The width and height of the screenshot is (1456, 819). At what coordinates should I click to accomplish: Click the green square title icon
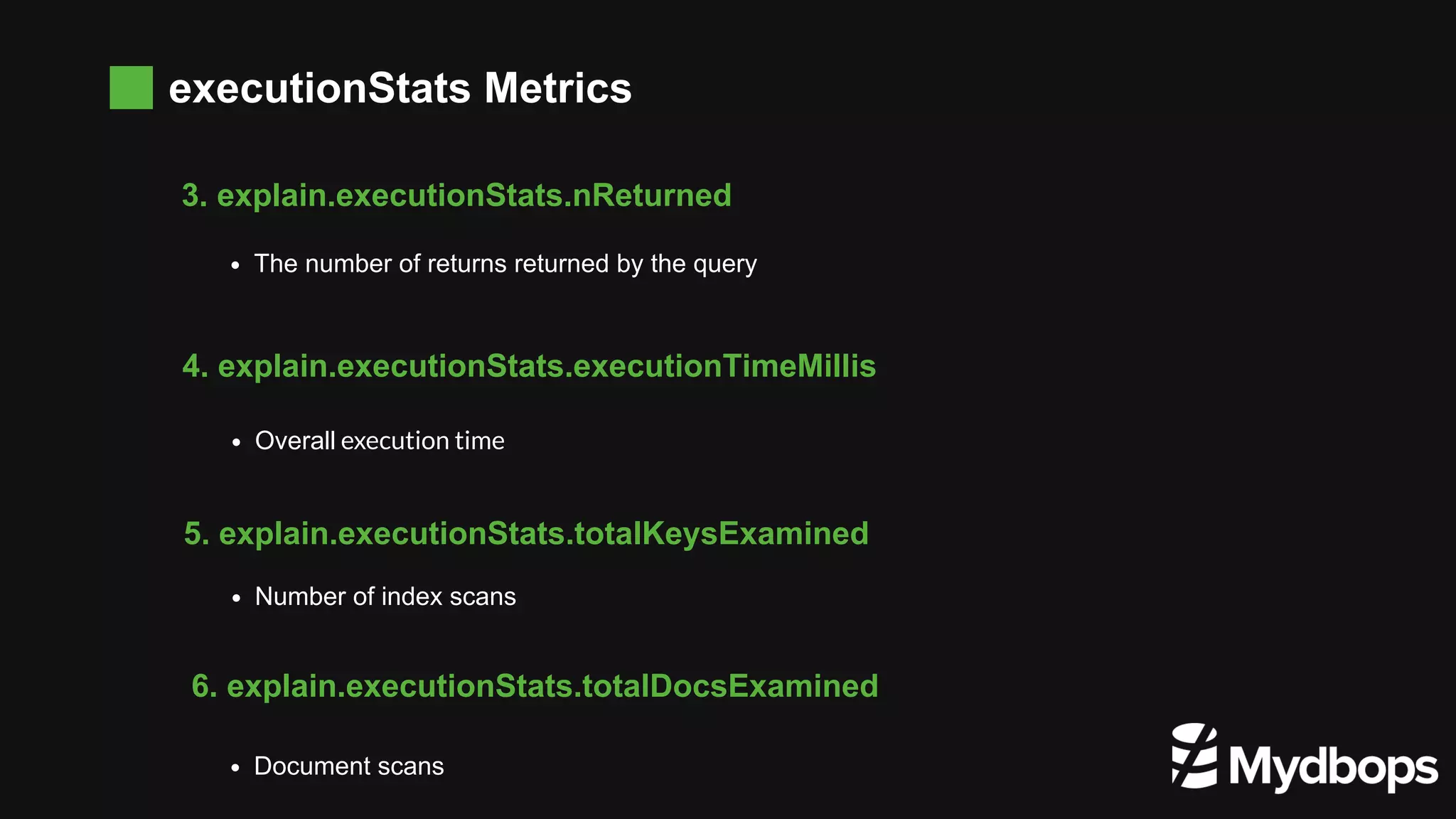click(131, 87)
